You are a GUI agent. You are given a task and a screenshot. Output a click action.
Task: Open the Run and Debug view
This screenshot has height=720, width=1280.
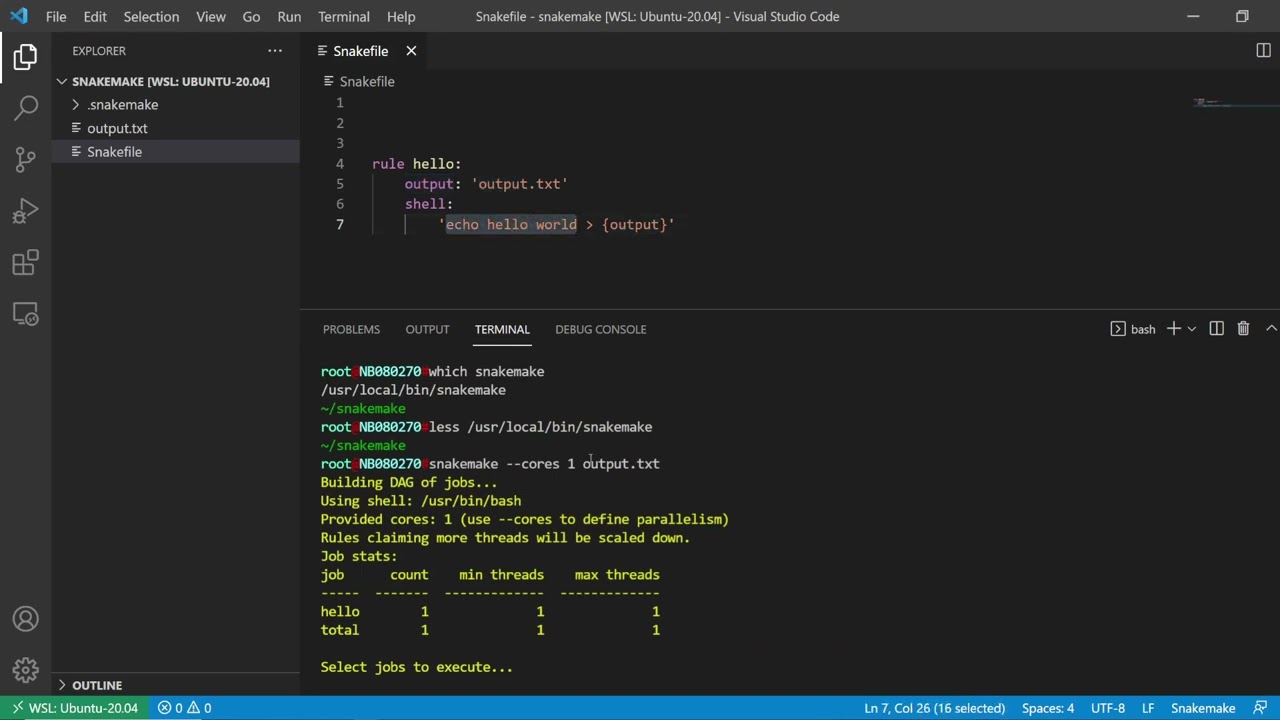(26, 211)
